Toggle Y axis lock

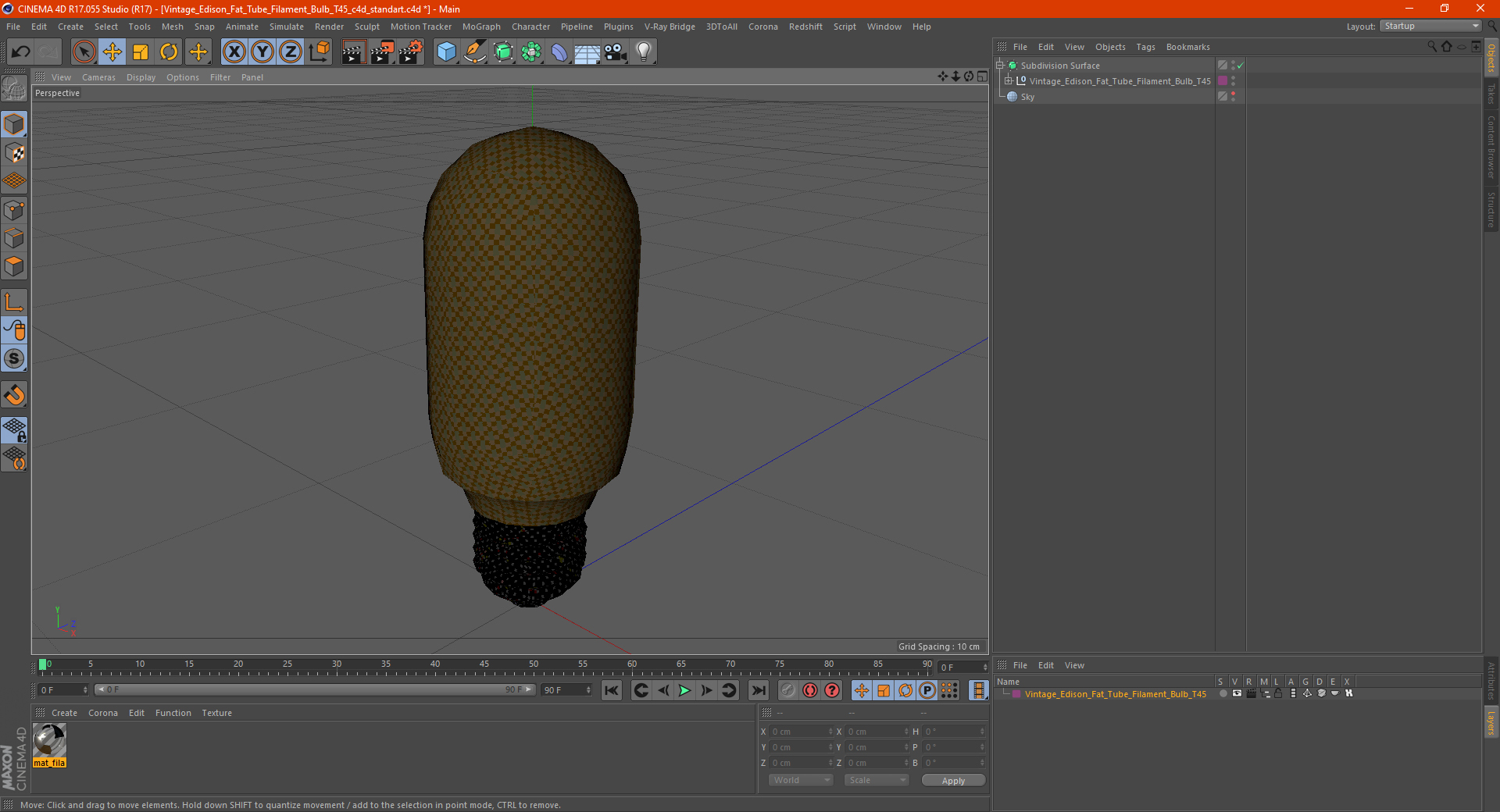(x=262, y=52)
